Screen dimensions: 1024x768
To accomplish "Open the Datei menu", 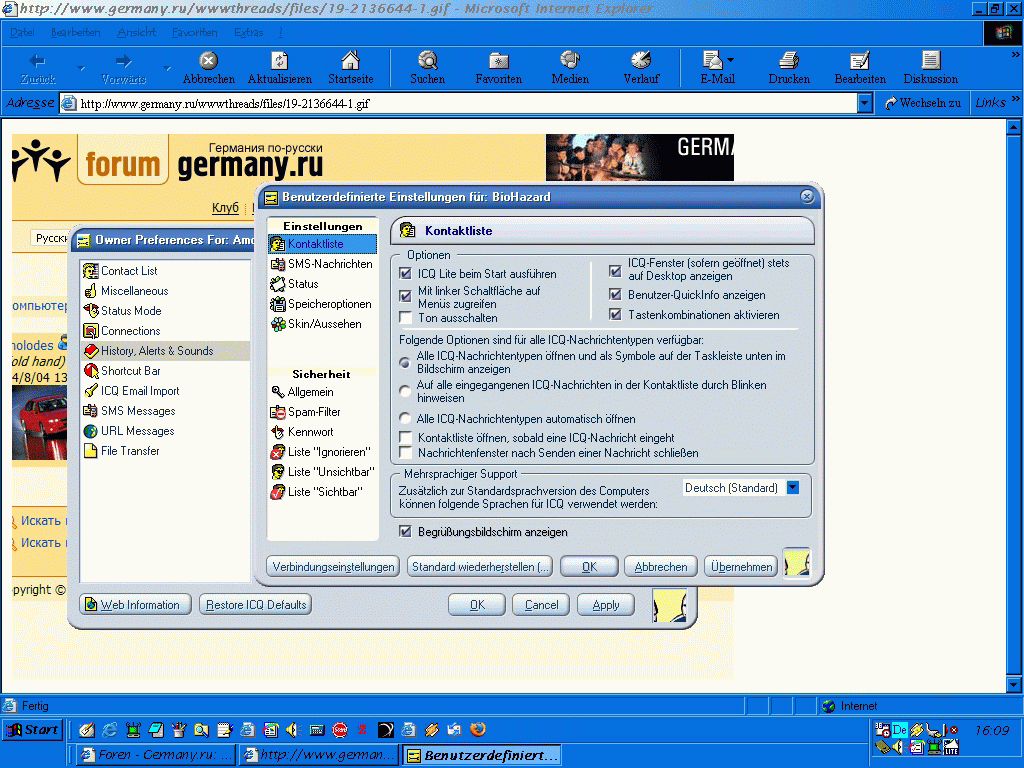I will coord(22,32).
